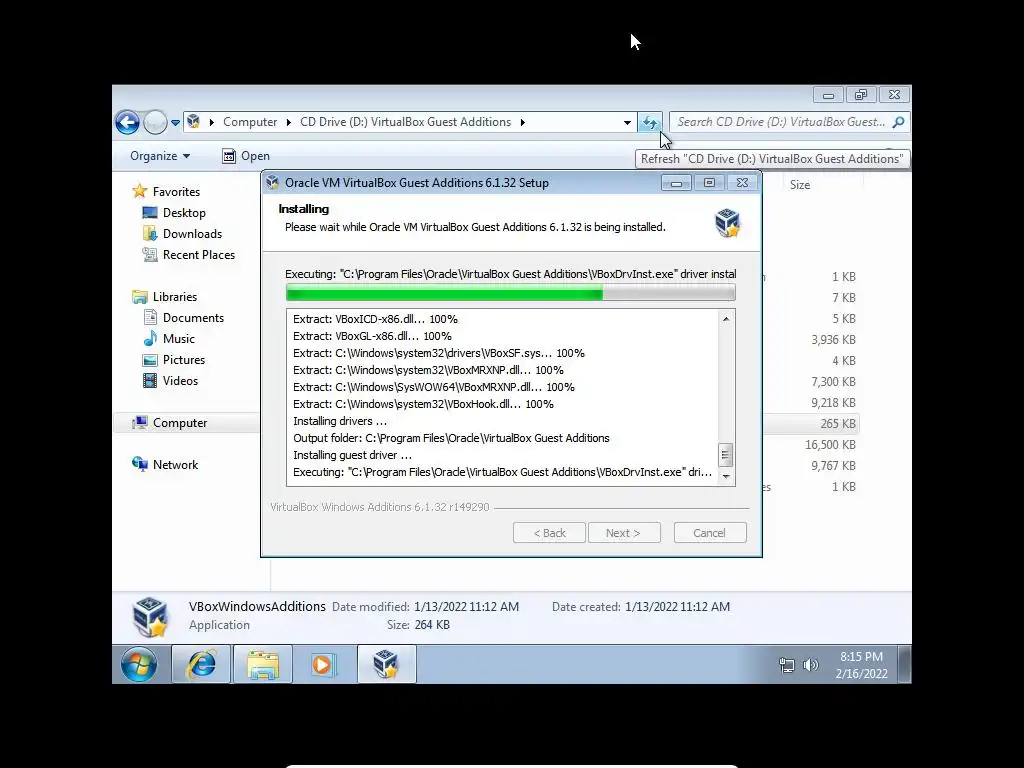
Task: Click the setup dialog title bar icon
Action: [x=272, y=183]
